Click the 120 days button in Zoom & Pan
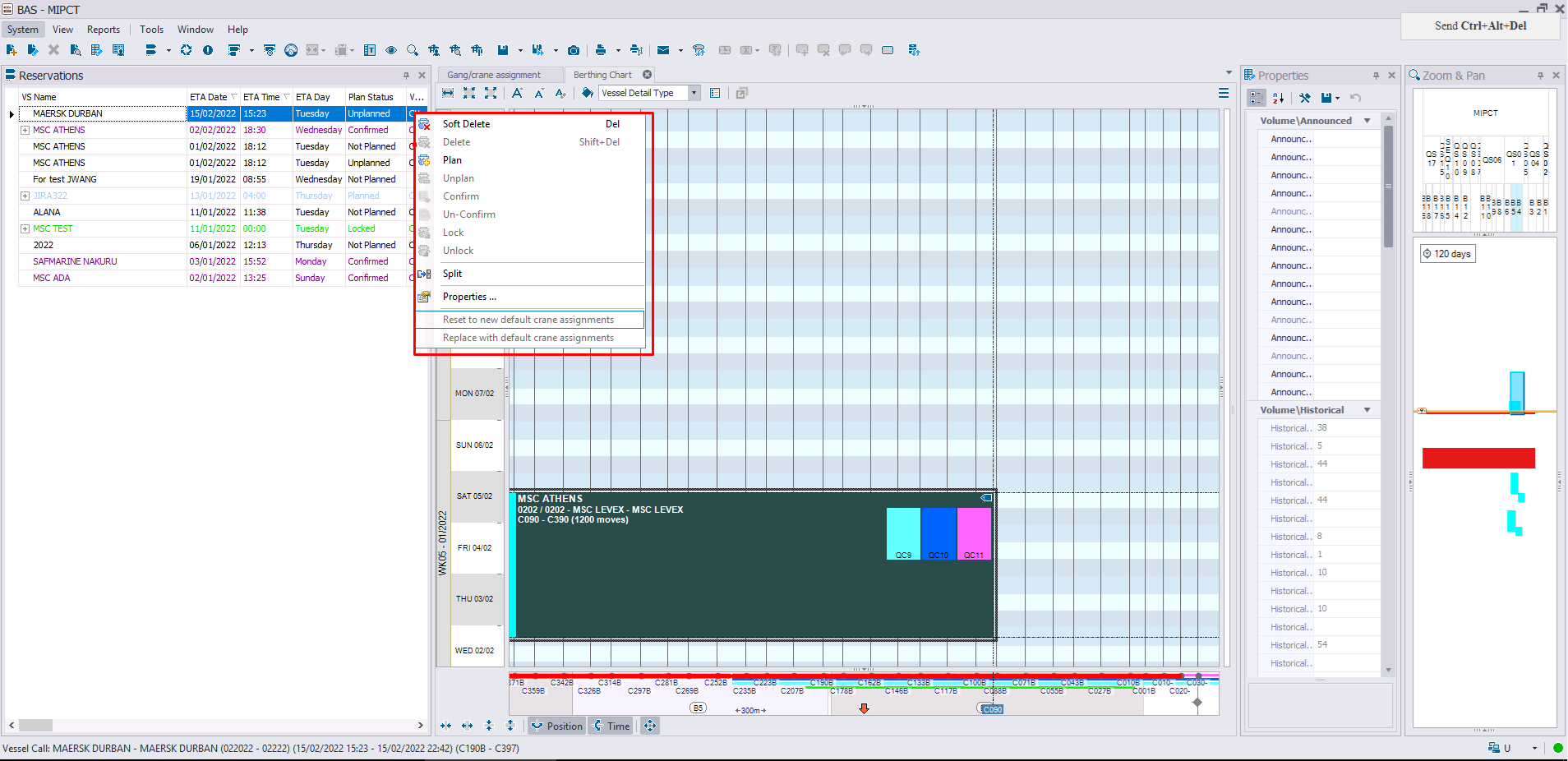1568x761 pixels. pyautogui.click(x=1448, y=254)
